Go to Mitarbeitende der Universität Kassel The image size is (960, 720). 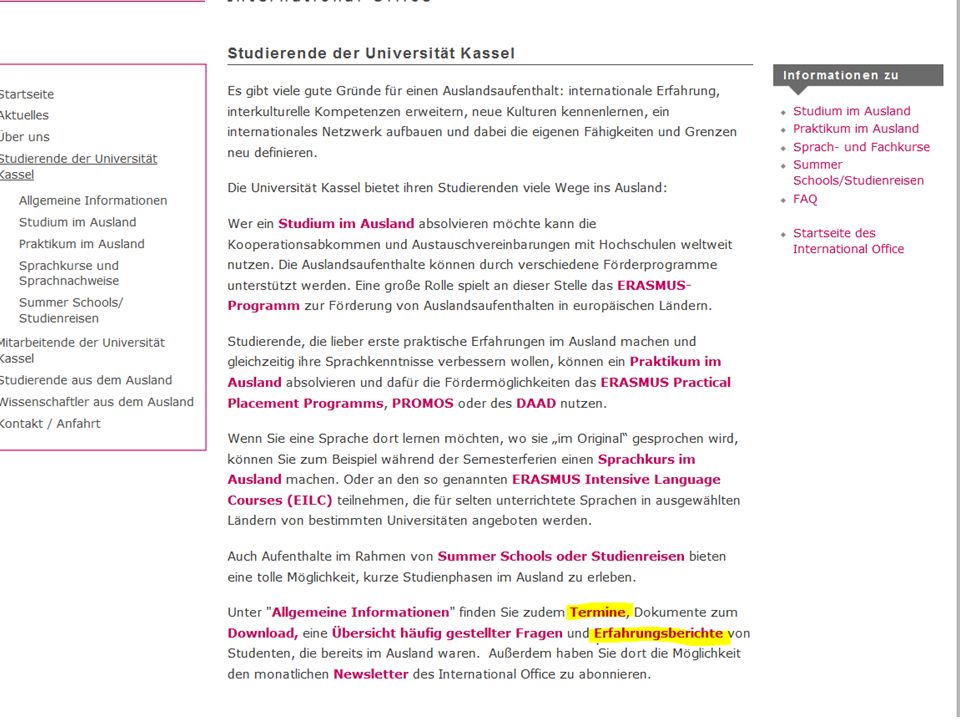point(83,350)
